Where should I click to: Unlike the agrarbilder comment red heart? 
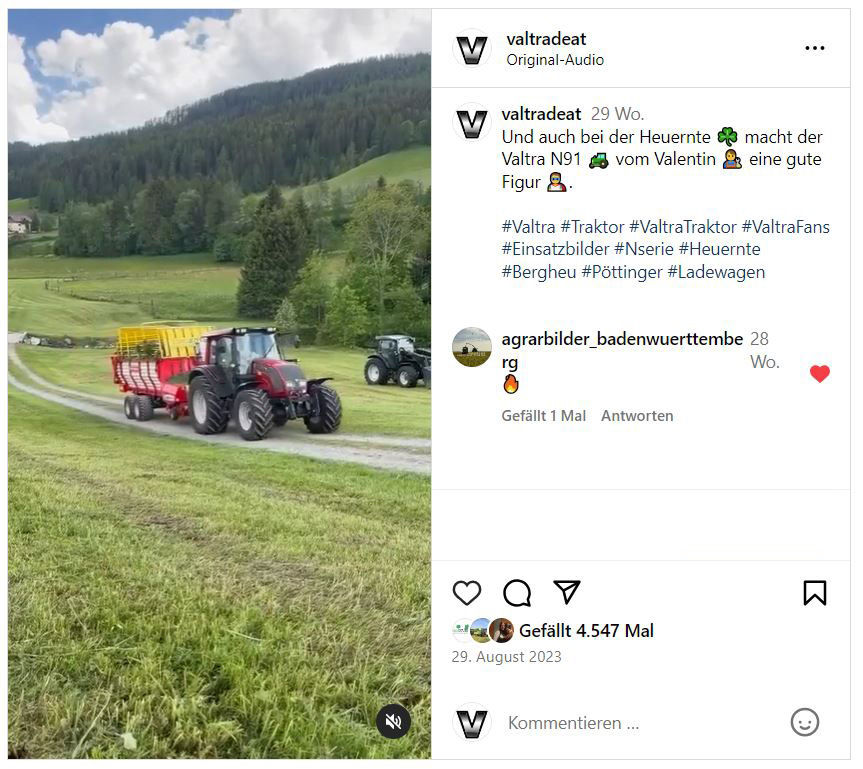[820, 374]
